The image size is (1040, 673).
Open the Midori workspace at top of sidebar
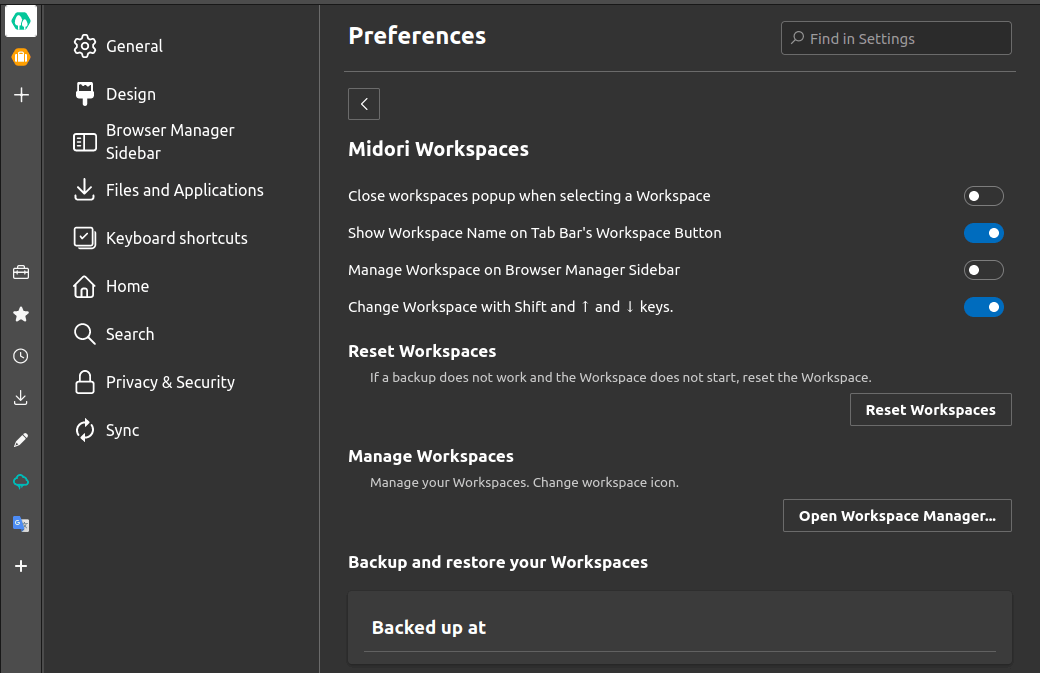21,20
